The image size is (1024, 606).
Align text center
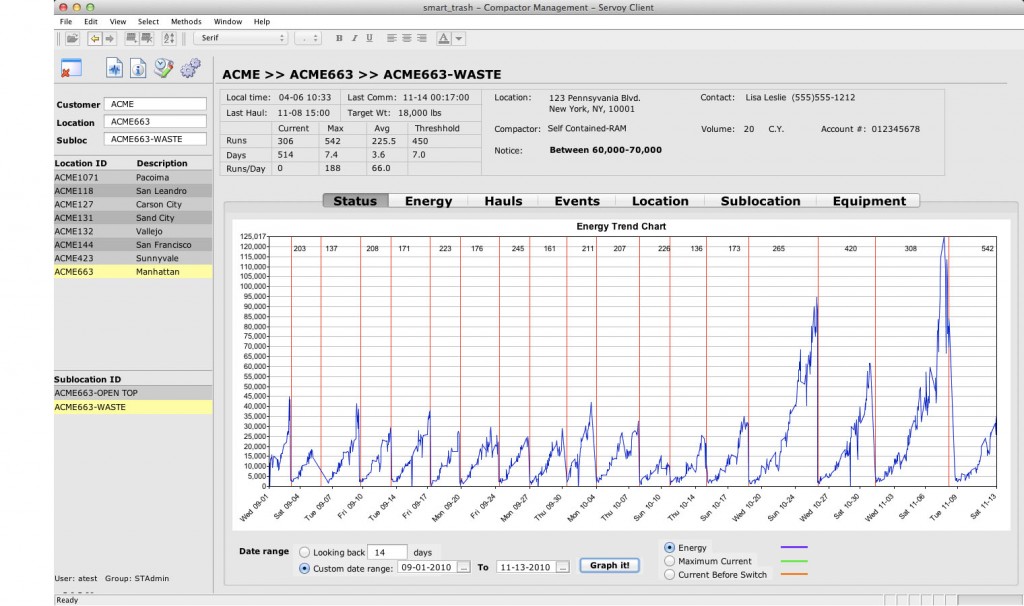(406, 39)
